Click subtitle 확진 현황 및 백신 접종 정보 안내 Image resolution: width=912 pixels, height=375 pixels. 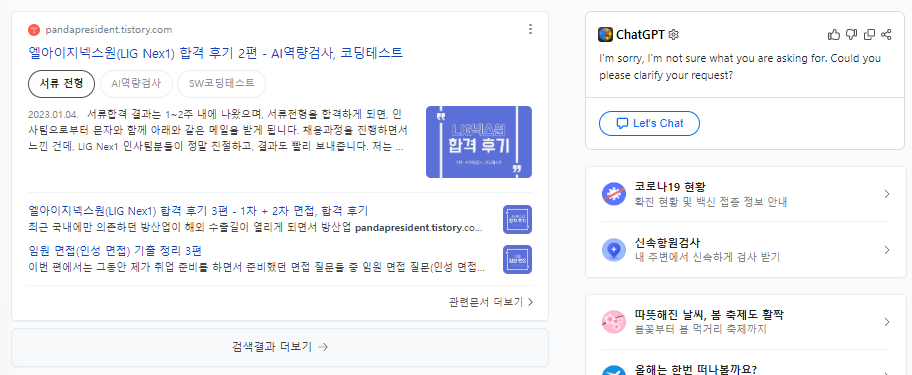(x=711, y=202)
